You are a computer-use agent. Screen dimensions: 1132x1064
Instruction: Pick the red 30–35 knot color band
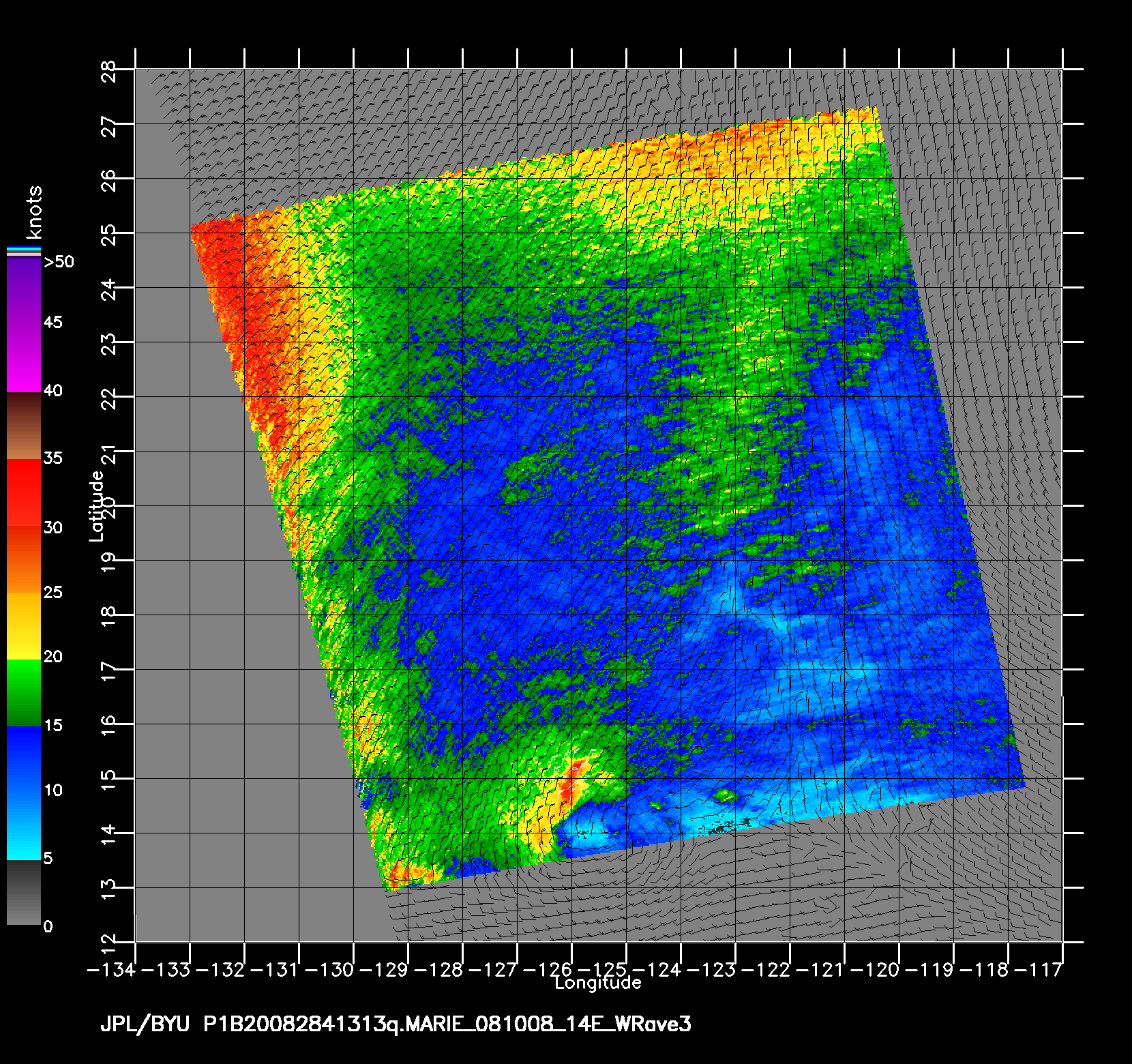click(24, 492)
